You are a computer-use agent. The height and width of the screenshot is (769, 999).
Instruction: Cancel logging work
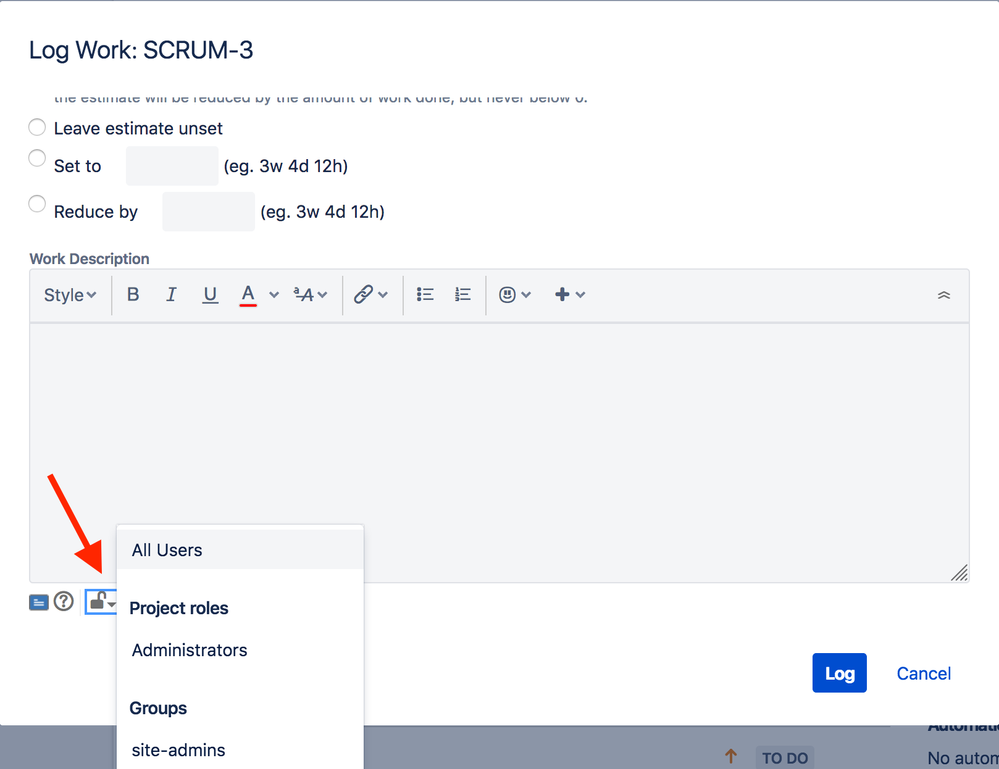922,673
